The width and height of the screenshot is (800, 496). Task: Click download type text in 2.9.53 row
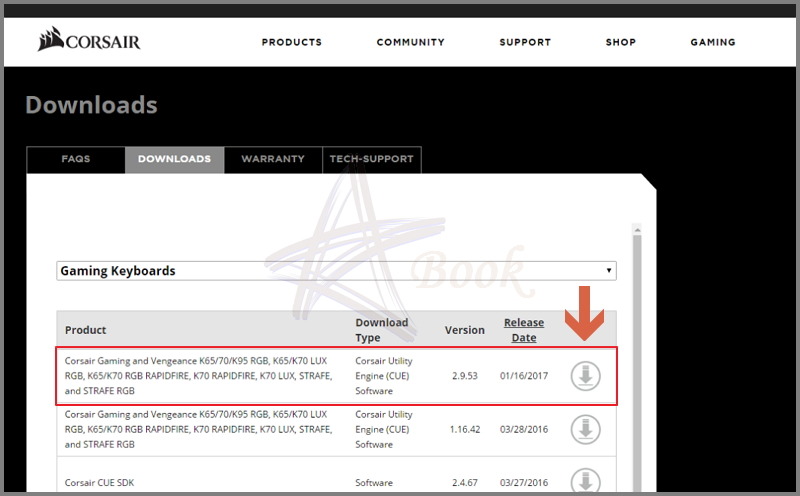pyautogui.click(x=384, y=376)
